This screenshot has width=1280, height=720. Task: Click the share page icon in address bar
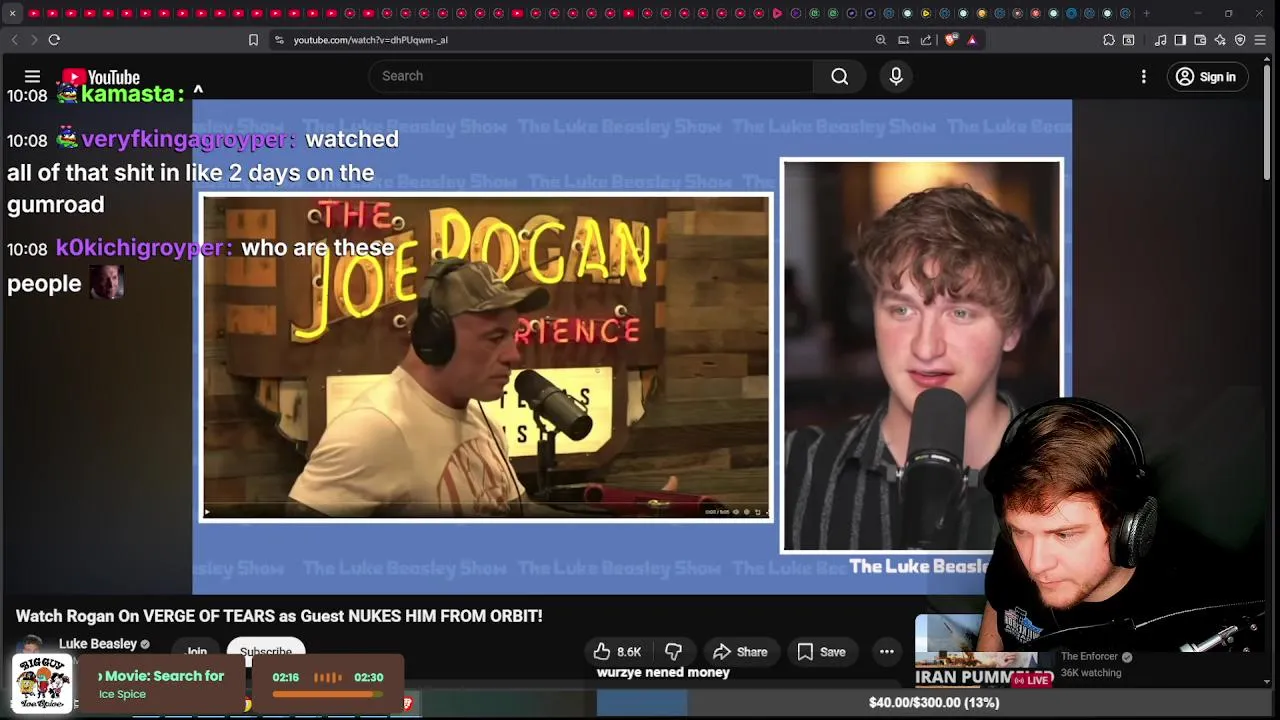926,40
